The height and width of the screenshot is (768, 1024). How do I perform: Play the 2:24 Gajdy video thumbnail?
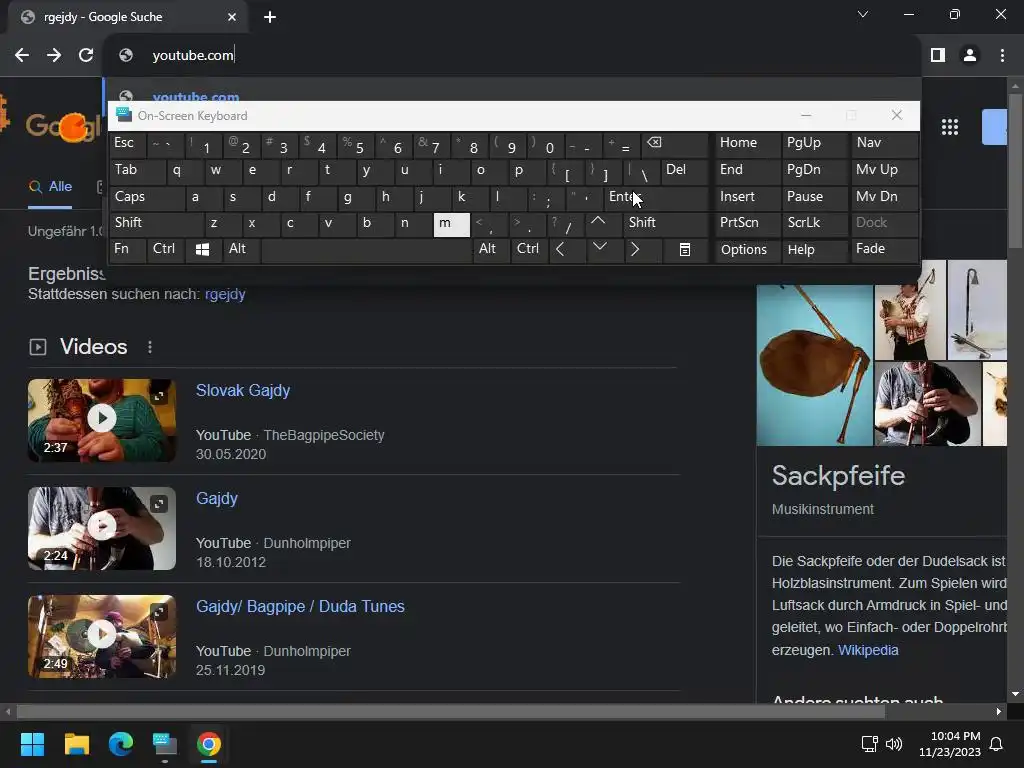click(102, 528)
